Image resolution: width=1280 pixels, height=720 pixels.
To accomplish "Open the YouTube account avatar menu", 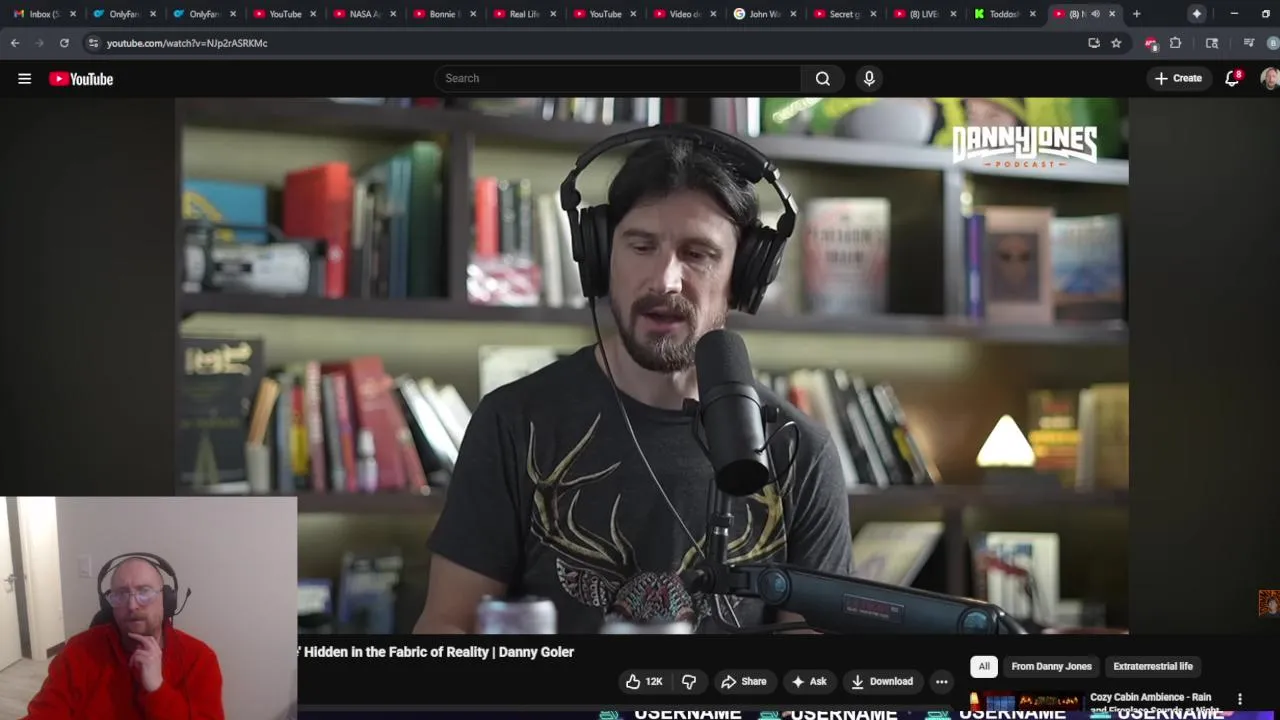I will pos(1270,78).
